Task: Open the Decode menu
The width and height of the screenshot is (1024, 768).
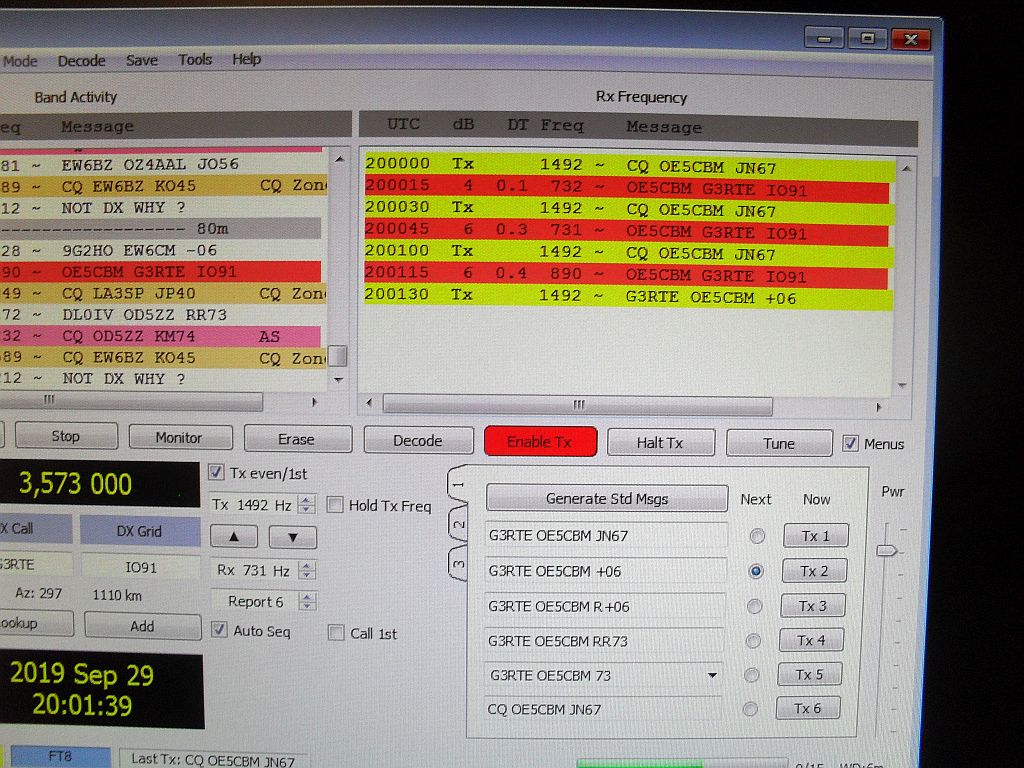Action: 81,60
